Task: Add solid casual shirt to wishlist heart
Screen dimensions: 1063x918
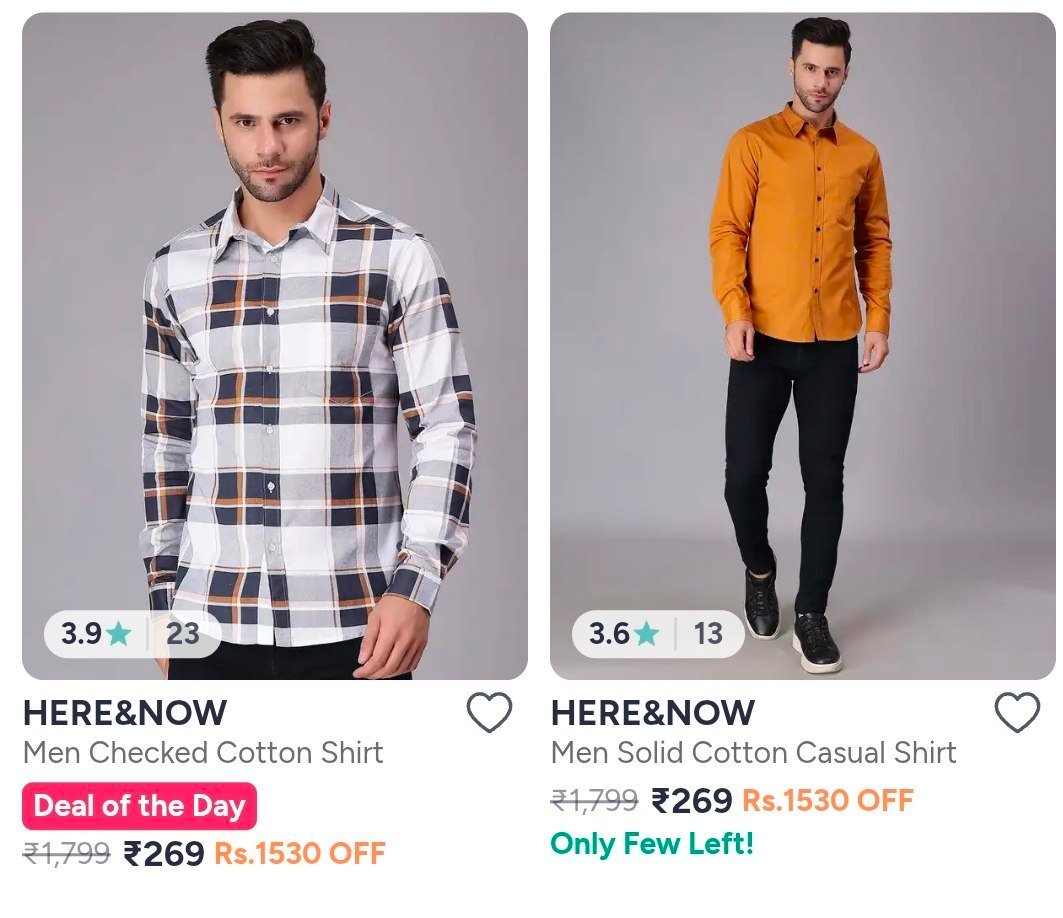Action: pos(1017,713)
